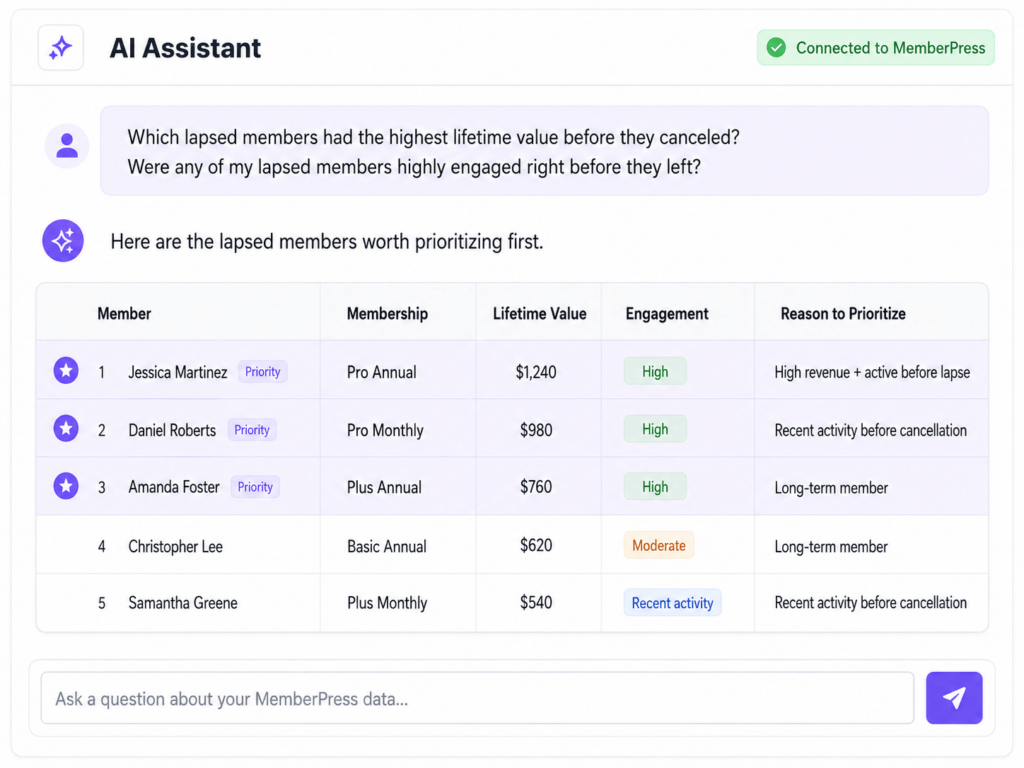Click the $760 lifetime value
Screen dimensions: 1024x768
(x=536, y=487)
